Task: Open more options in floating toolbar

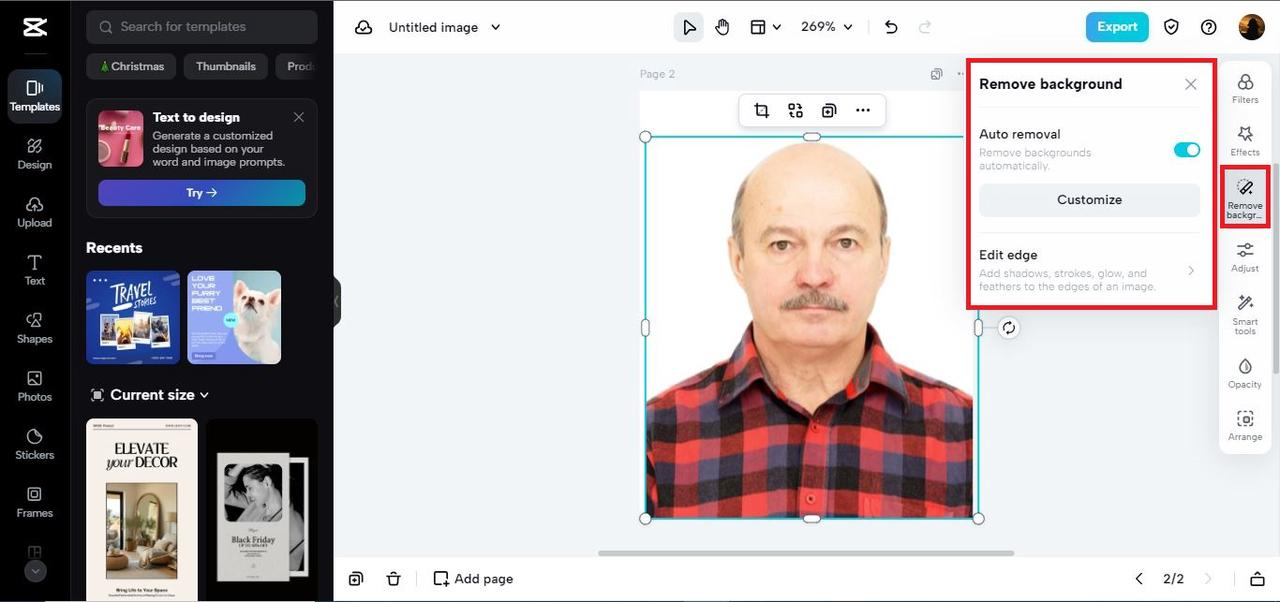Action: [863, 110]
